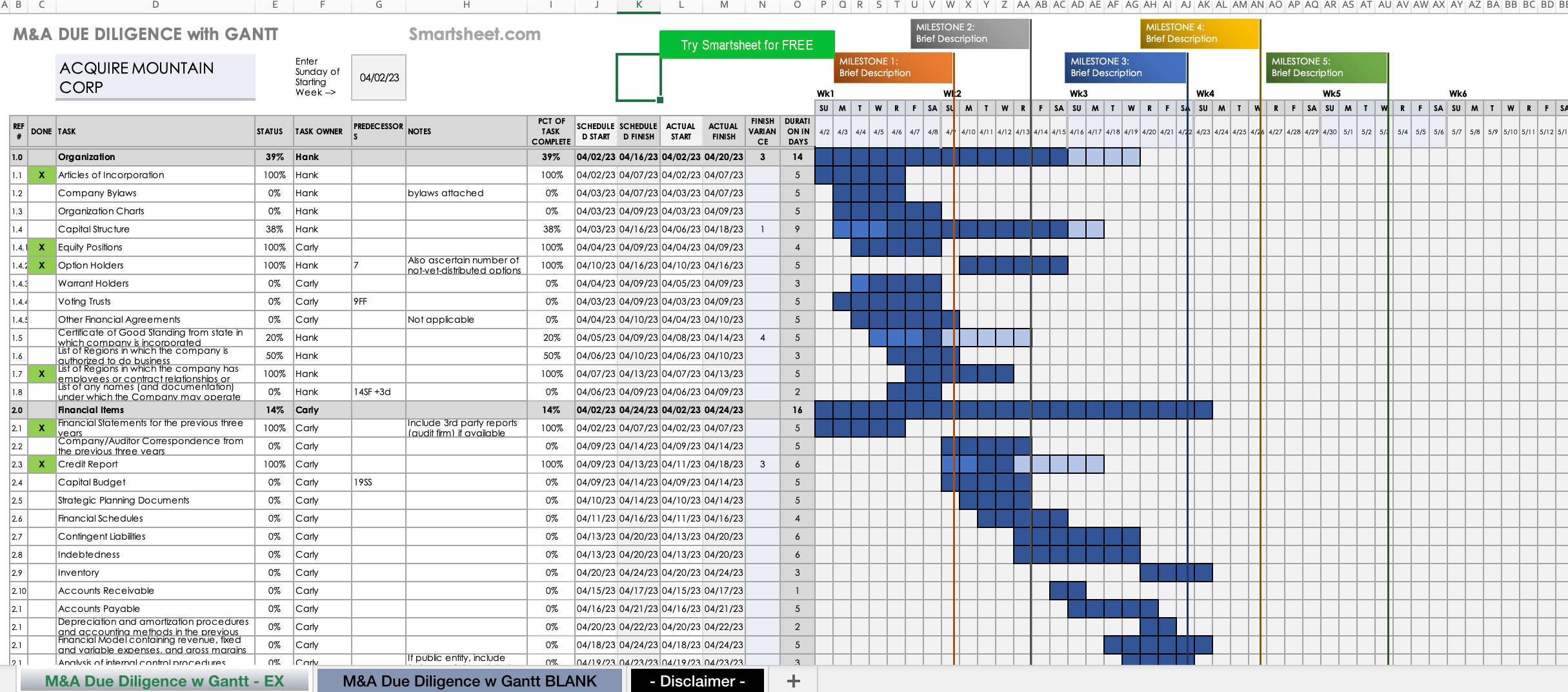Click the 'bylaws attached' note cell
The width and height of the screenshot is (1568, 692).
(x=467, y=193)
